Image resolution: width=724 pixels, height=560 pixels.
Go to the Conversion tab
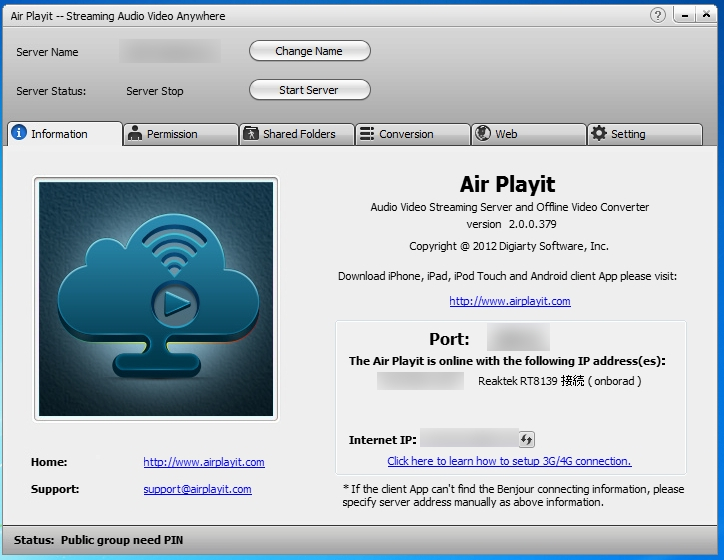tap(413, 134)
